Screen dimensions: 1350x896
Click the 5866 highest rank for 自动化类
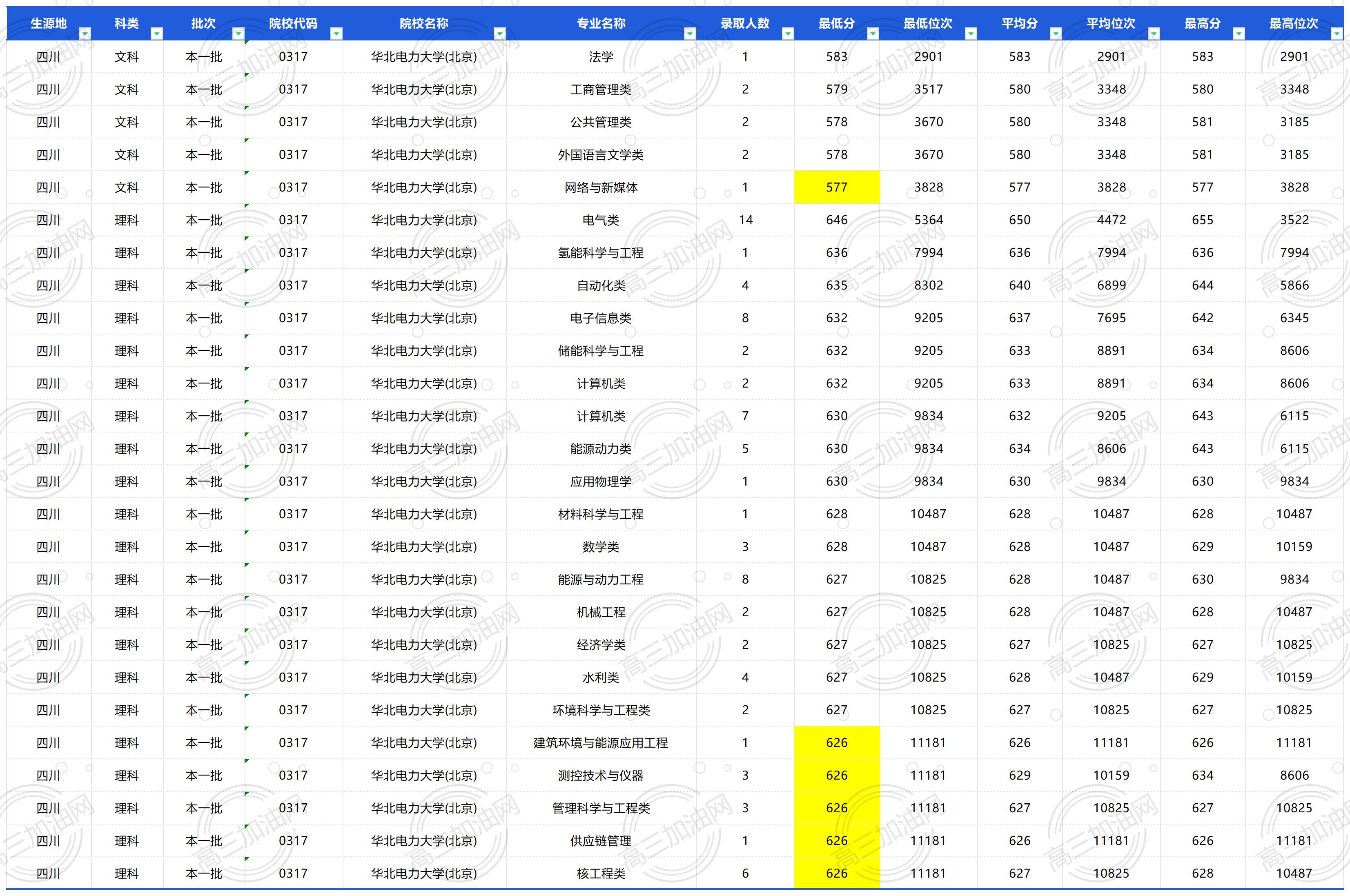pyautogui.click(x=1294, y=285)
